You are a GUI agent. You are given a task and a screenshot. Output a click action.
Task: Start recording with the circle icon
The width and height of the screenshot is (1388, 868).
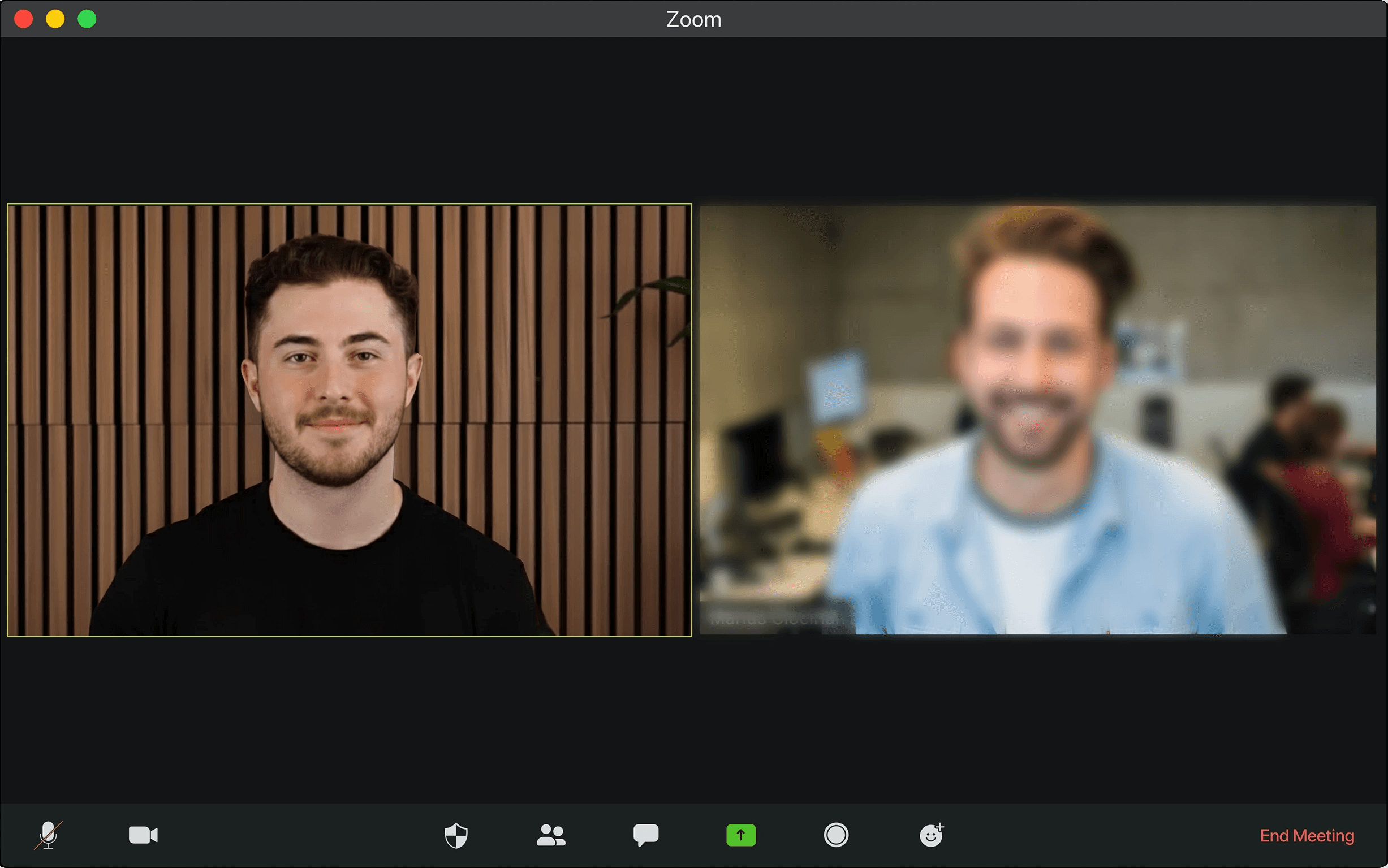(836, 835)
